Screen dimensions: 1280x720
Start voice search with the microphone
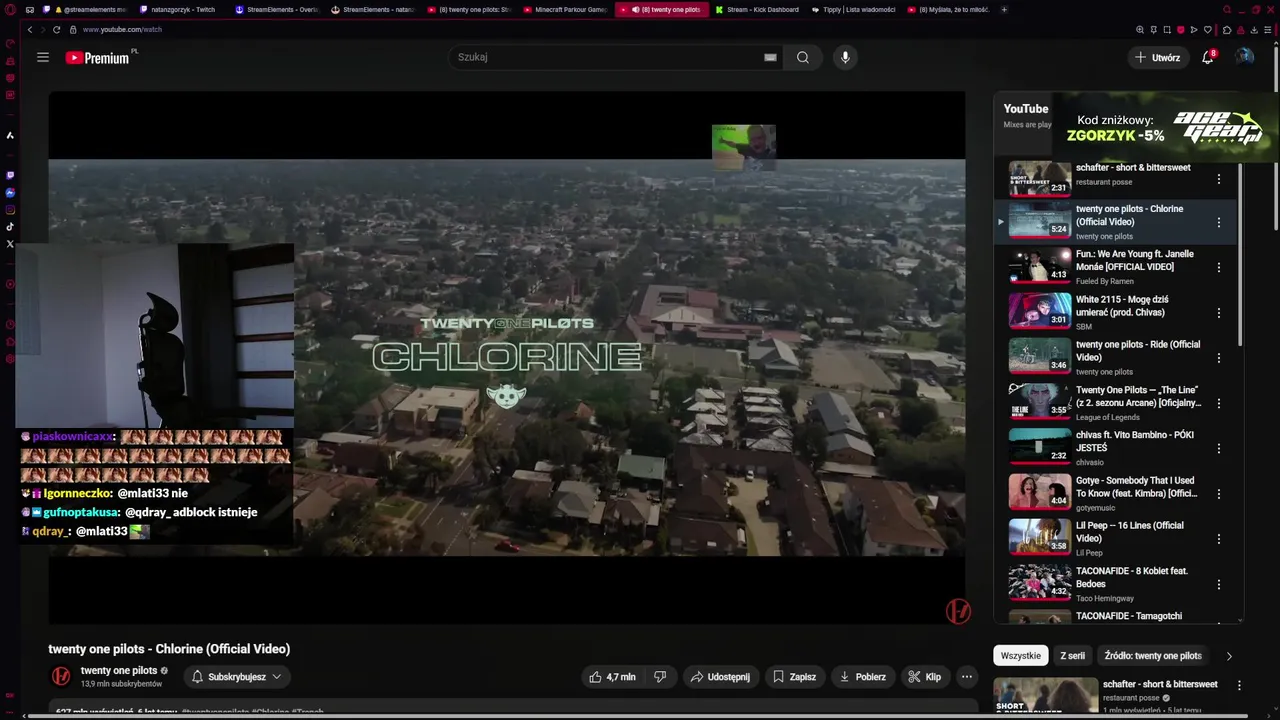pyautogui.click(x=845, y=57)
